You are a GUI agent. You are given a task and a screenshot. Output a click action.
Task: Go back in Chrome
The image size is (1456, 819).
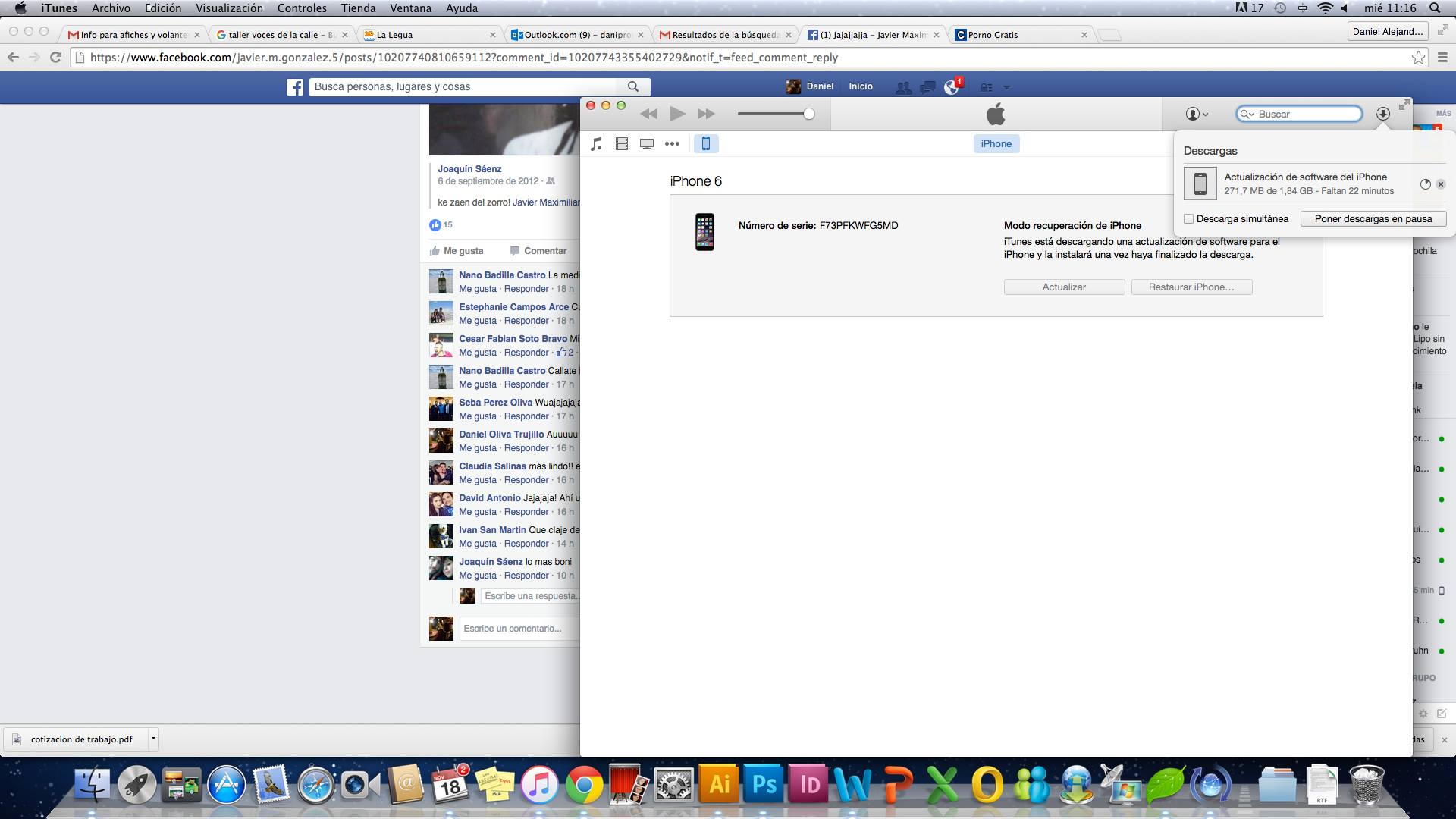(13, 58)
